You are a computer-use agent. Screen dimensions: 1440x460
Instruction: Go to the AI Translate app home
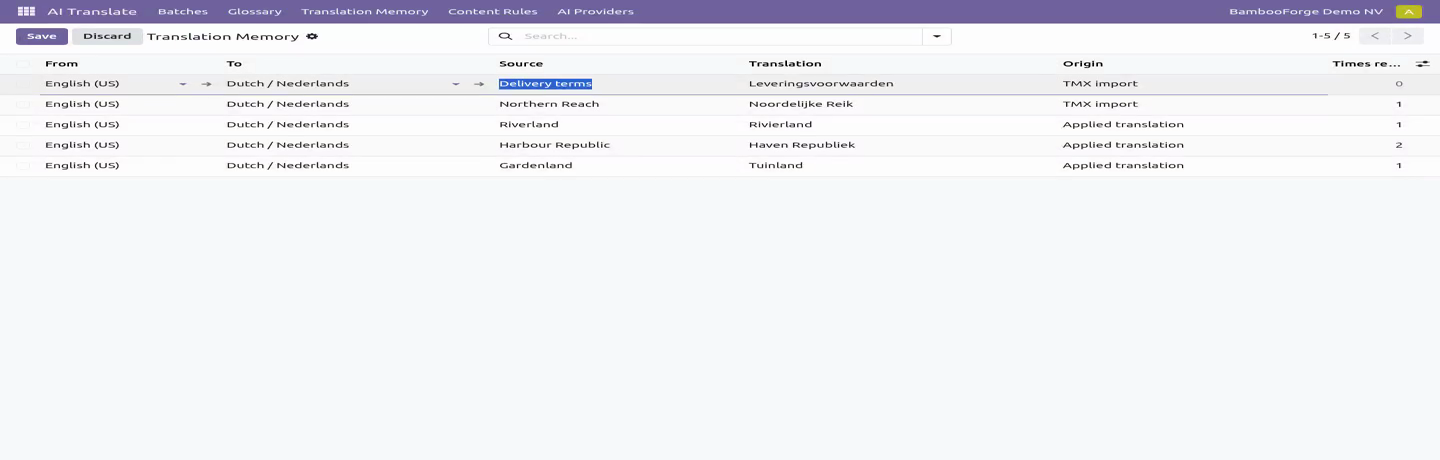click(x=92, y=12)
